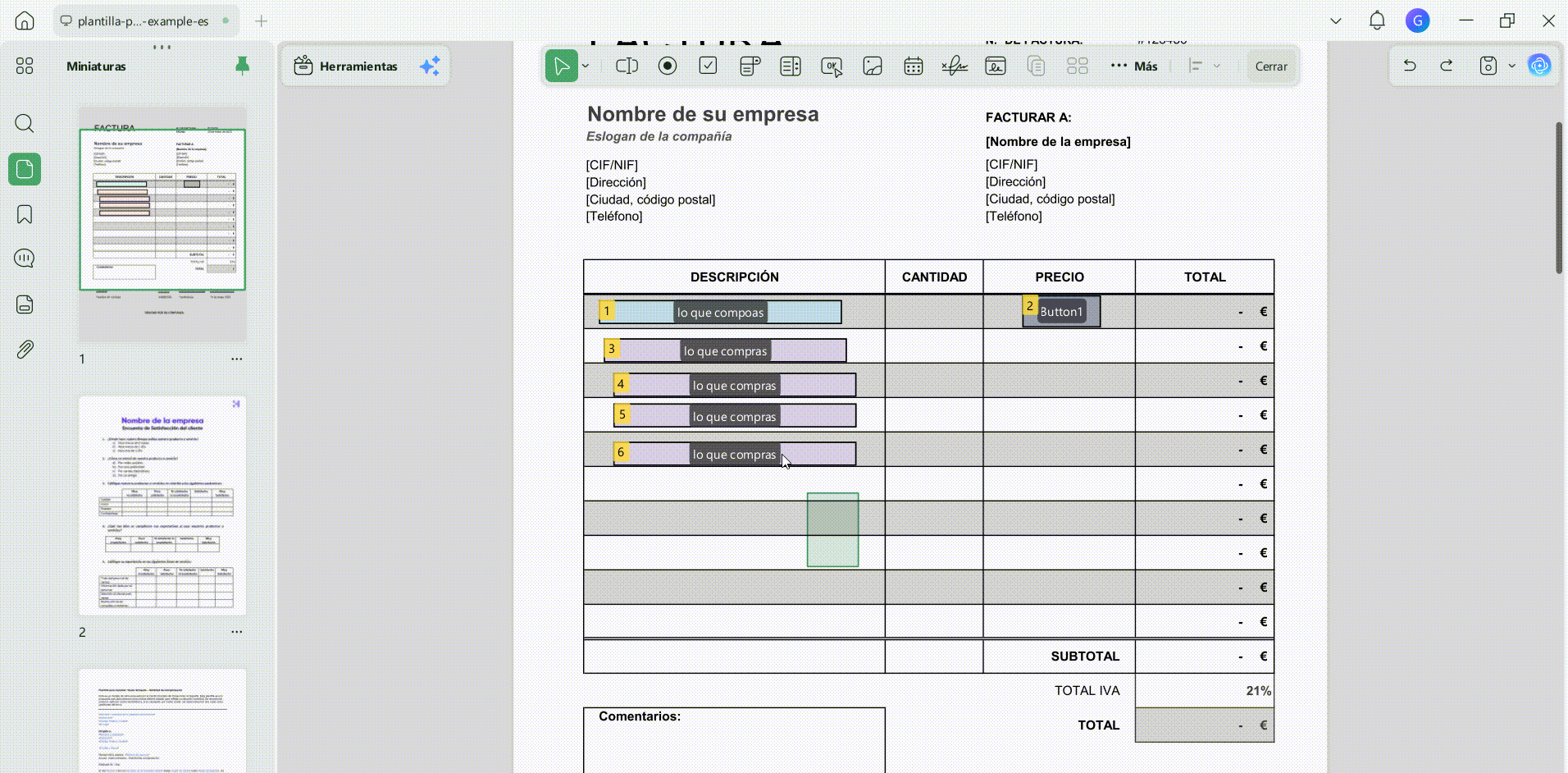Select page 3 thumbnail
Image resolution: width=1568 pixels, height=773 pixels.
[x=162, y=720]
